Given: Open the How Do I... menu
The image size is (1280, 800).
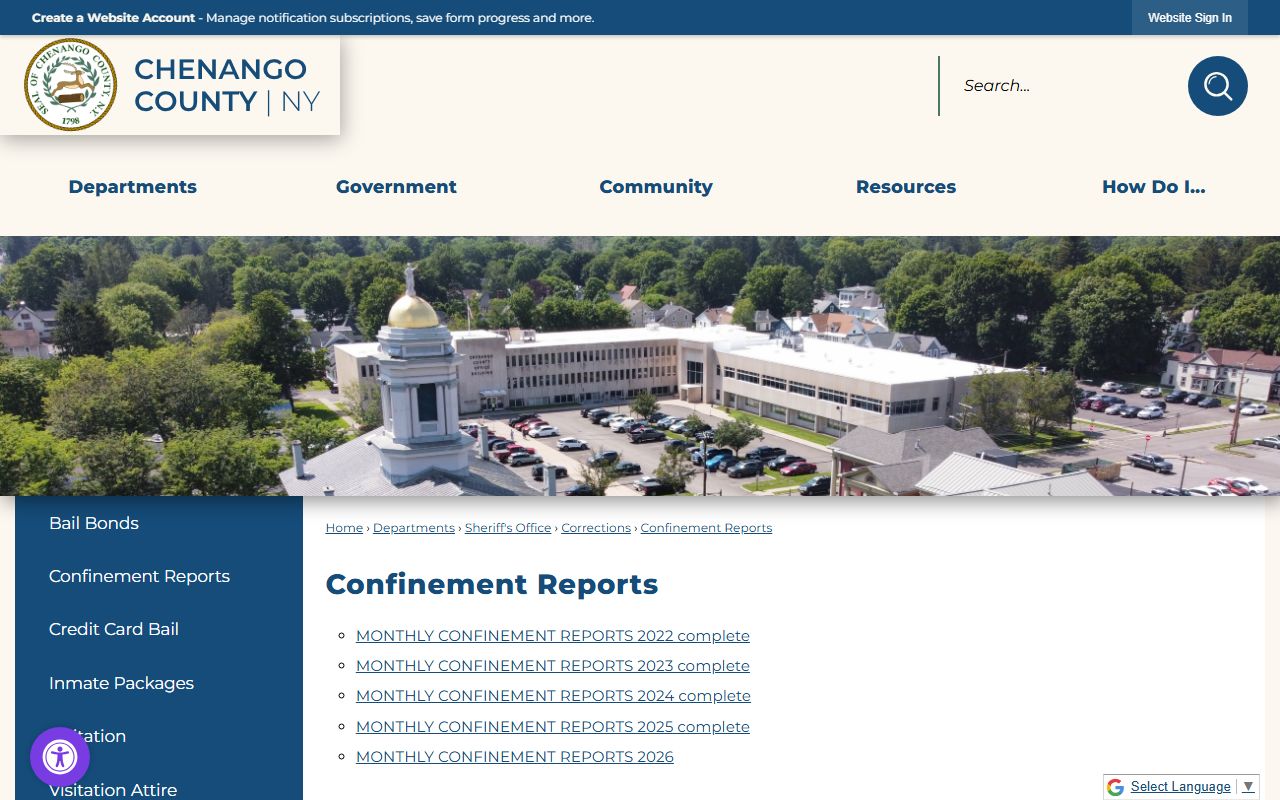Looking at the screenshot, I should 1154,187.
